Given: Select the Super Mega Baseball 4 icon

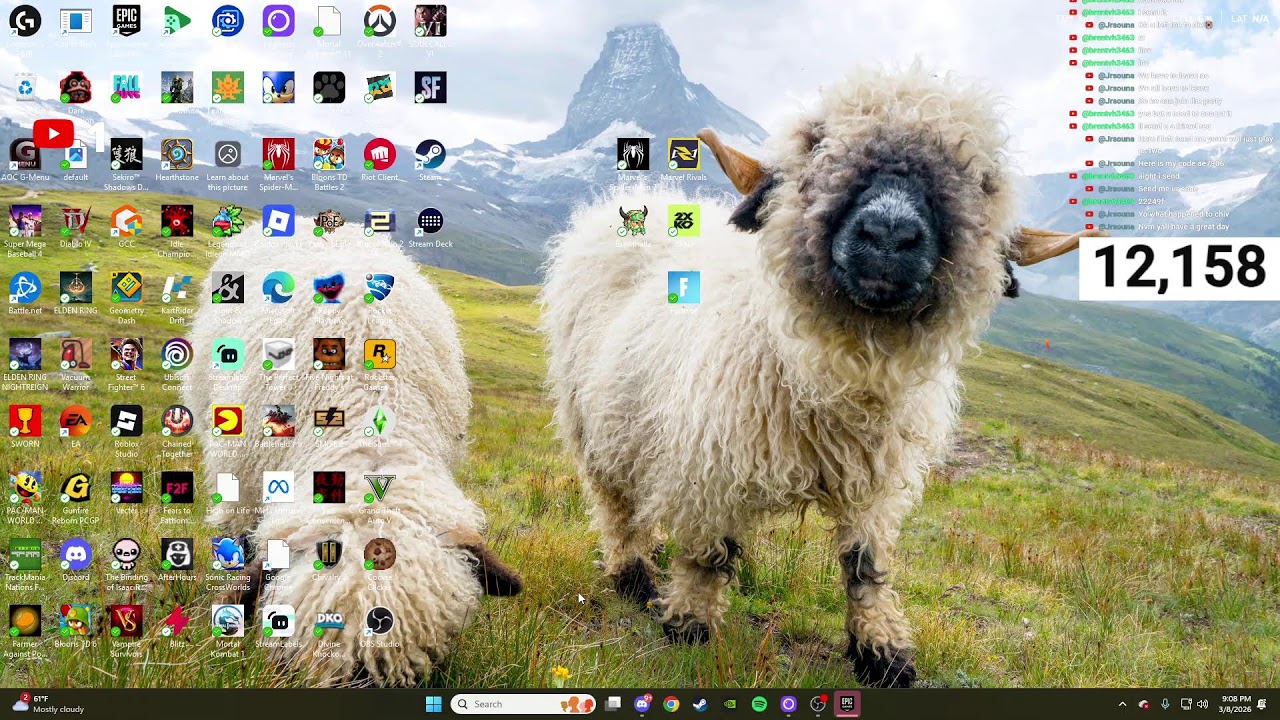Looking at the screenshot, I should [x=25, y=233].
